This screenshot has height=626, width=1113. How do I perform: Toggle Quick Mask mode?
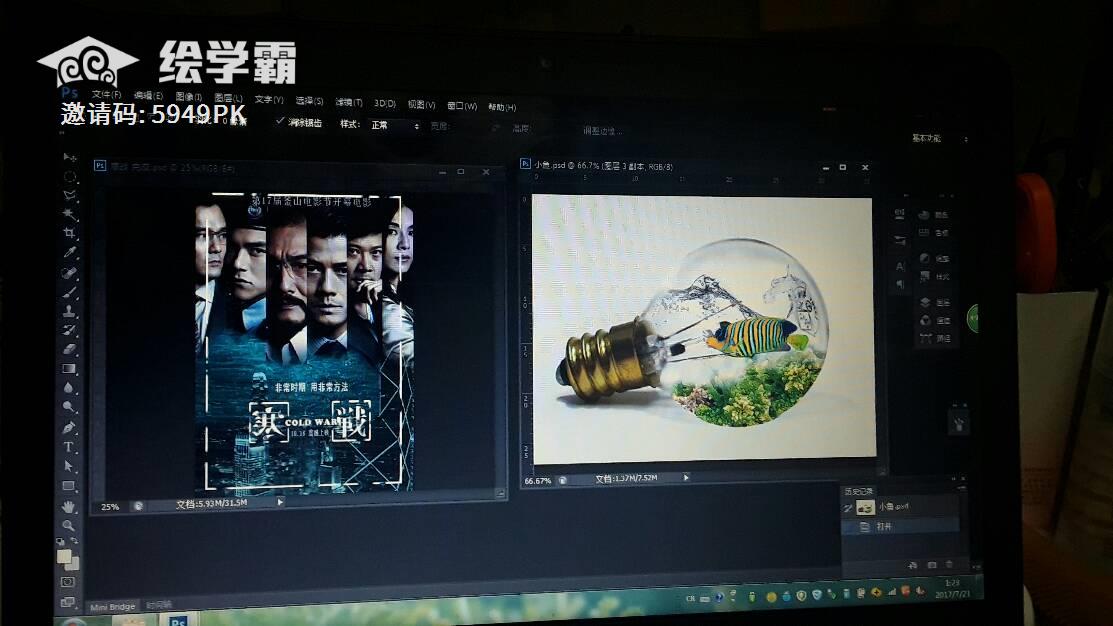(x=67, y=582)
